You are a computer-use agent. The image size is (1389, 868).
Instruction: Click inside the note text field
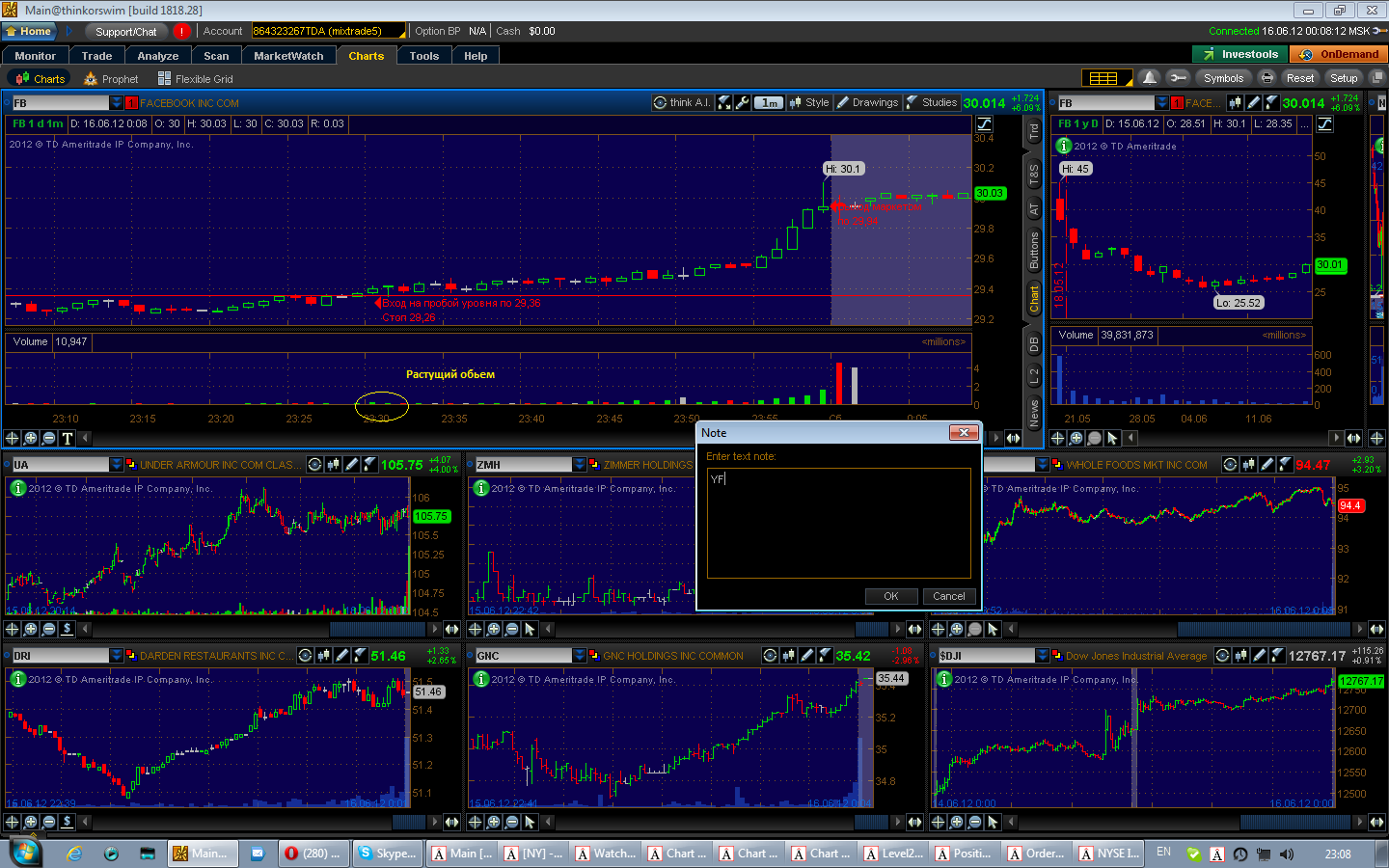tap(838, 523)
